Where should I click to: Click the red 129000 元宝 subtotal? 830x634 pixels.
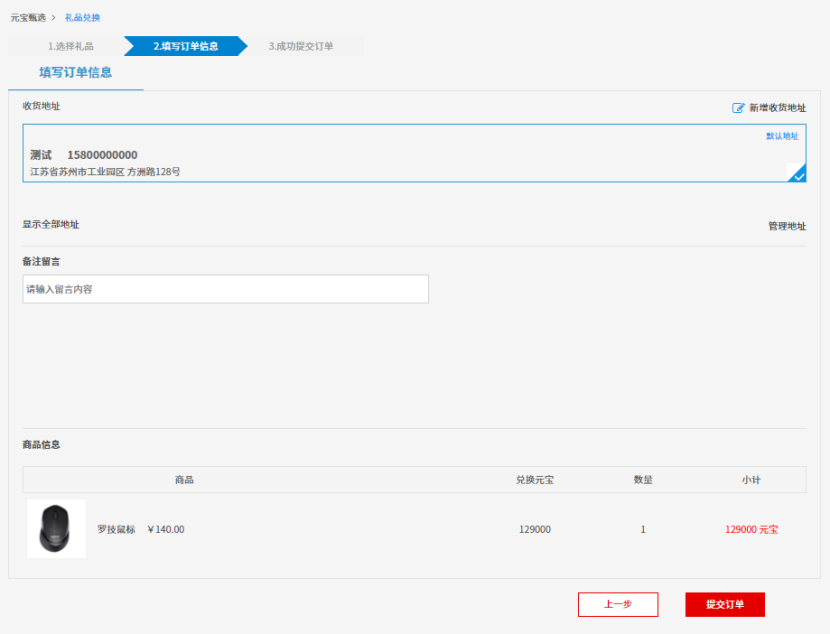point(751,529)
